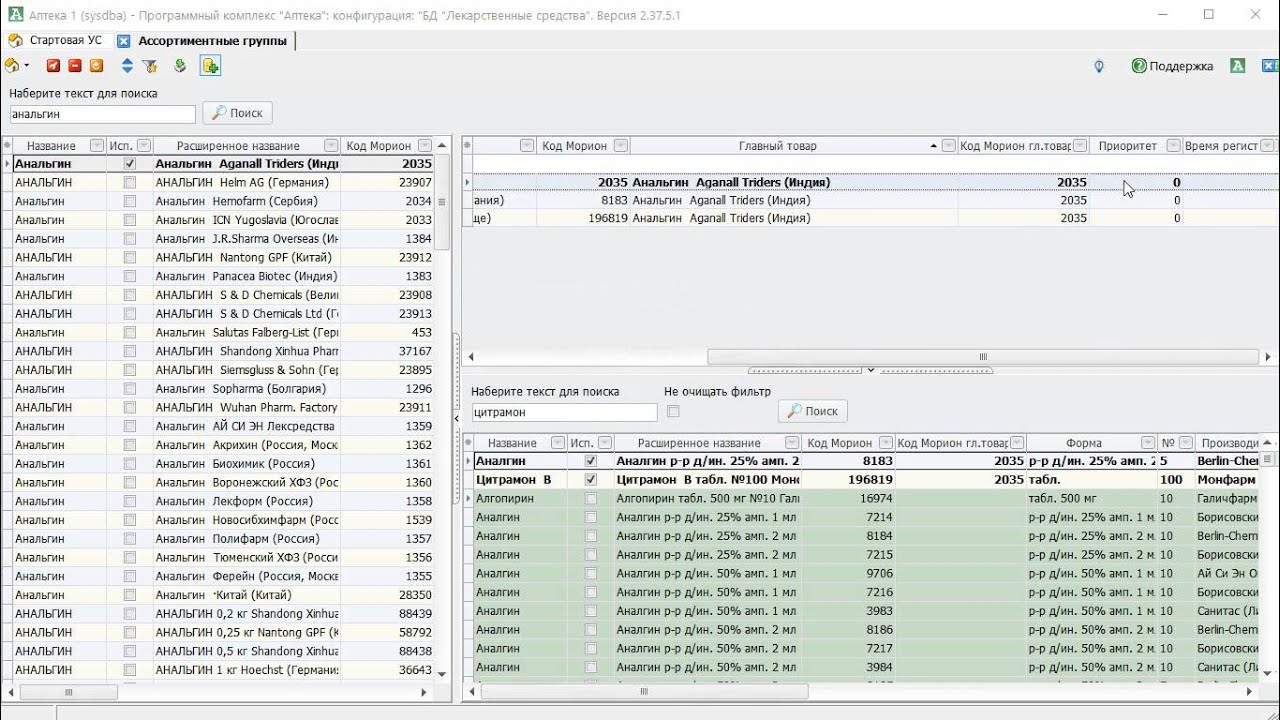The image size is (1280, 720).
Task: Sort by Производитель column header
Action: (x=1230, y=443)
